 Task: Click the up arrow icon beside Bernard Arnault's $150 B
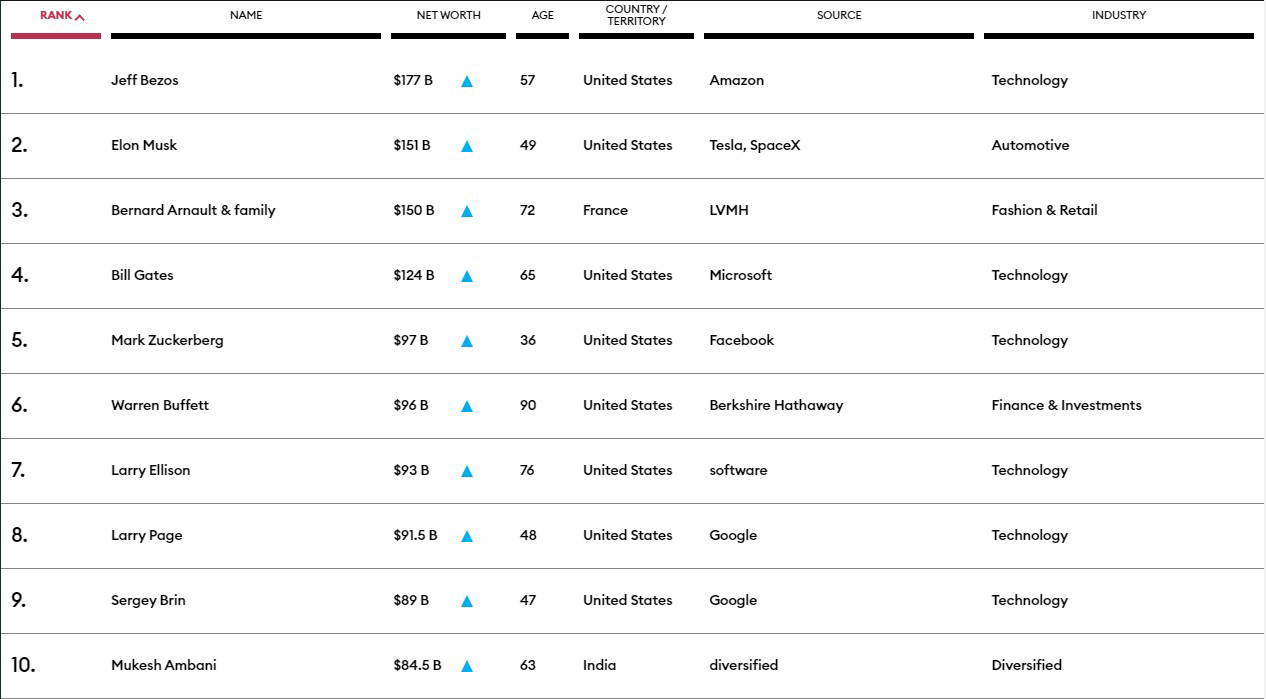(466, 211)
